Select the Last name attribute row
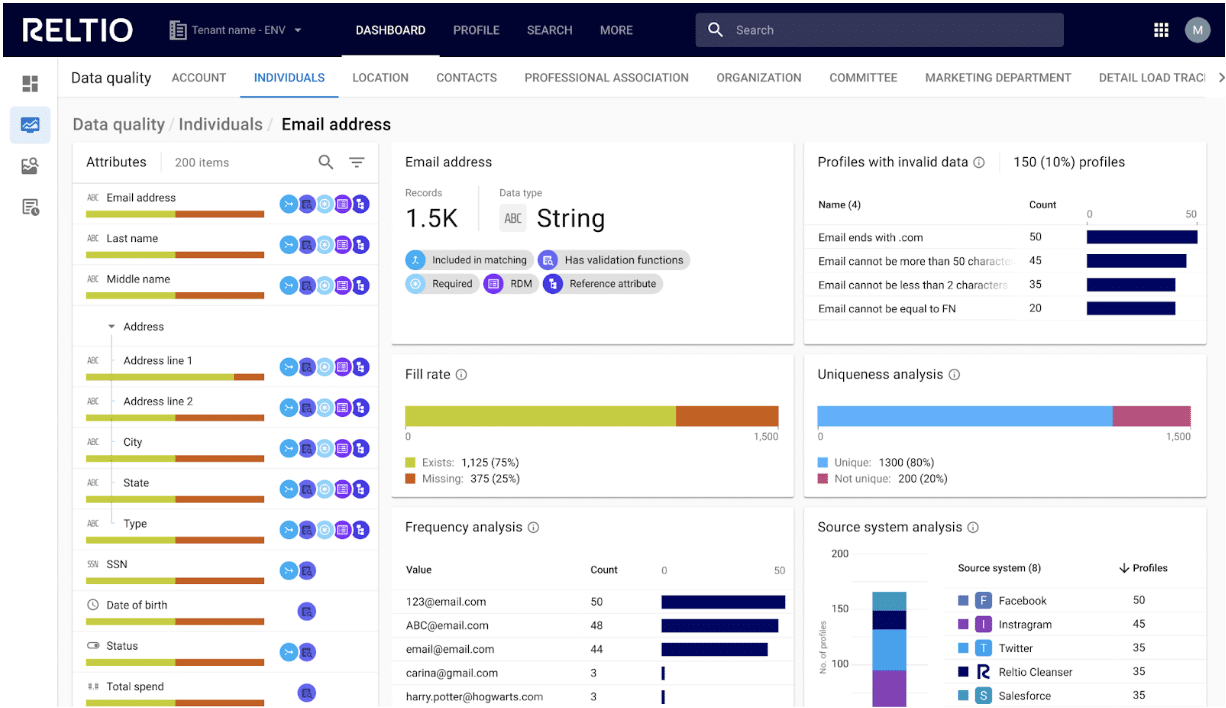Screen dimensions: 1226x708 point(226,245)
